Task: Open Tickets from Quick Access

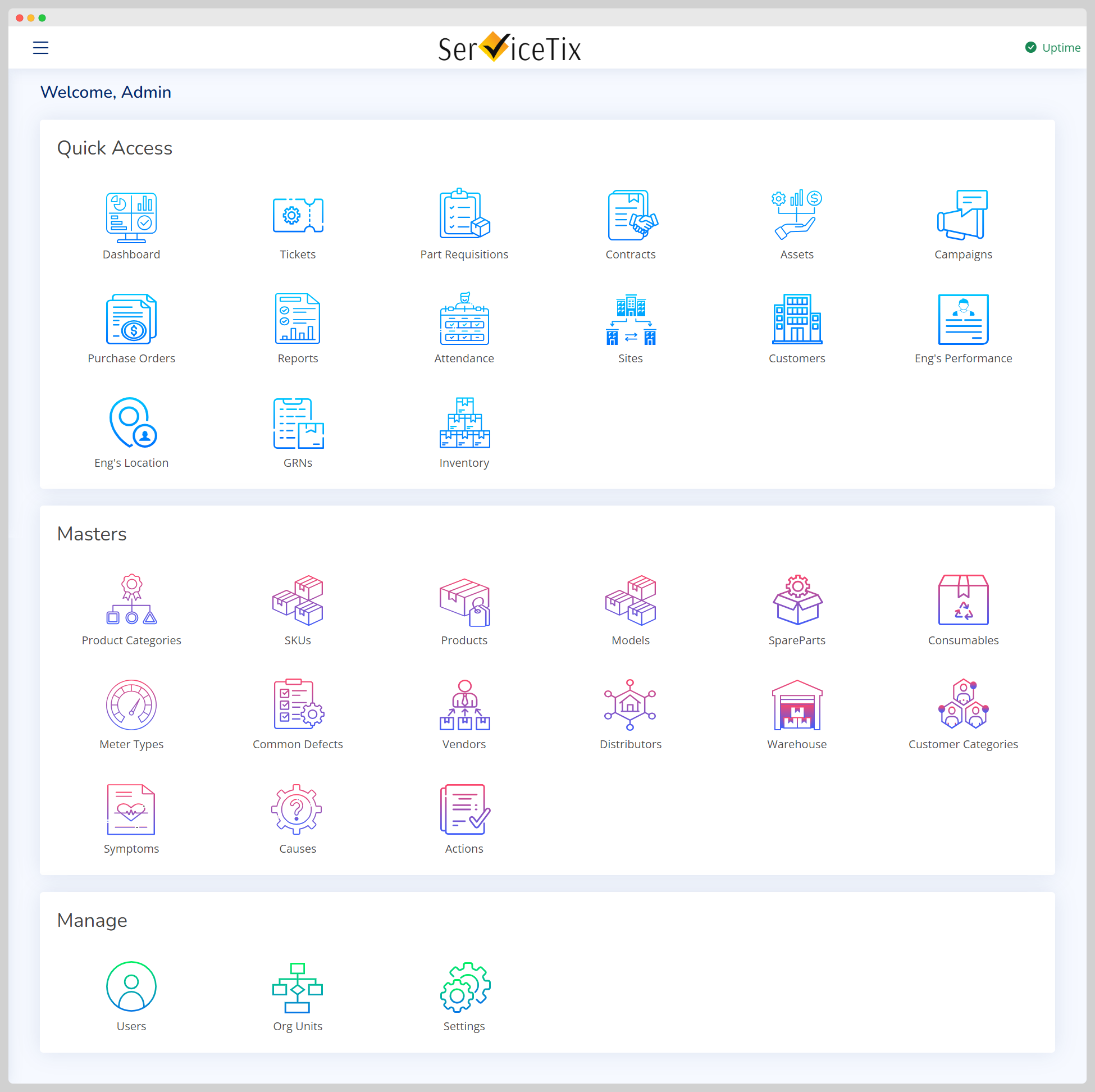Action: click(x=298, y=216)
